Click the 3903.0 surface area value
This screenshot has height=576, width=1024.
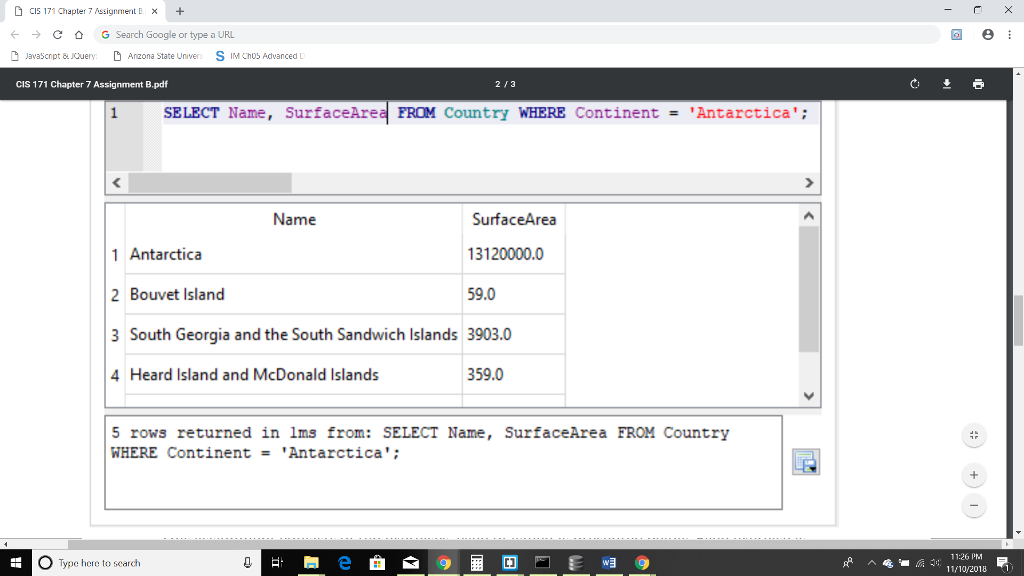coord(489,334)
